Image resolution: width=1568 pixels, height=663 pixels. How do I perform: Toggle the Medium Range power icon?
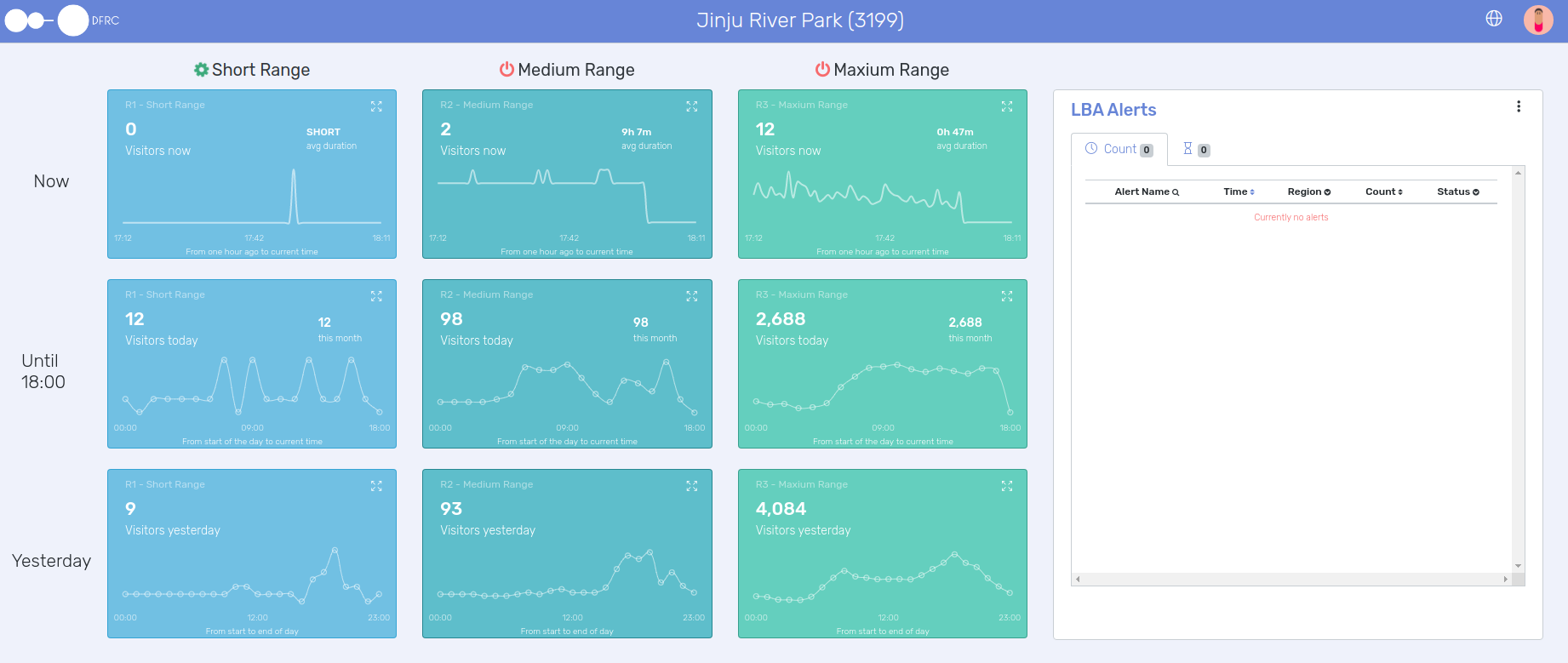coord(506,70)
